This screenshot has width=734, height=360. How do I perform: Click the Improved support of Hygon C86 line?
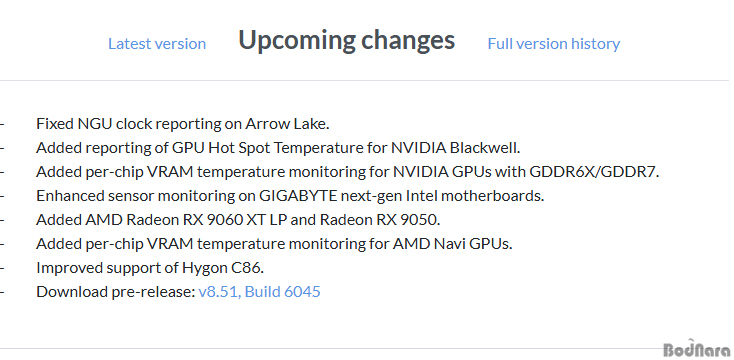(x=150, y=268)
